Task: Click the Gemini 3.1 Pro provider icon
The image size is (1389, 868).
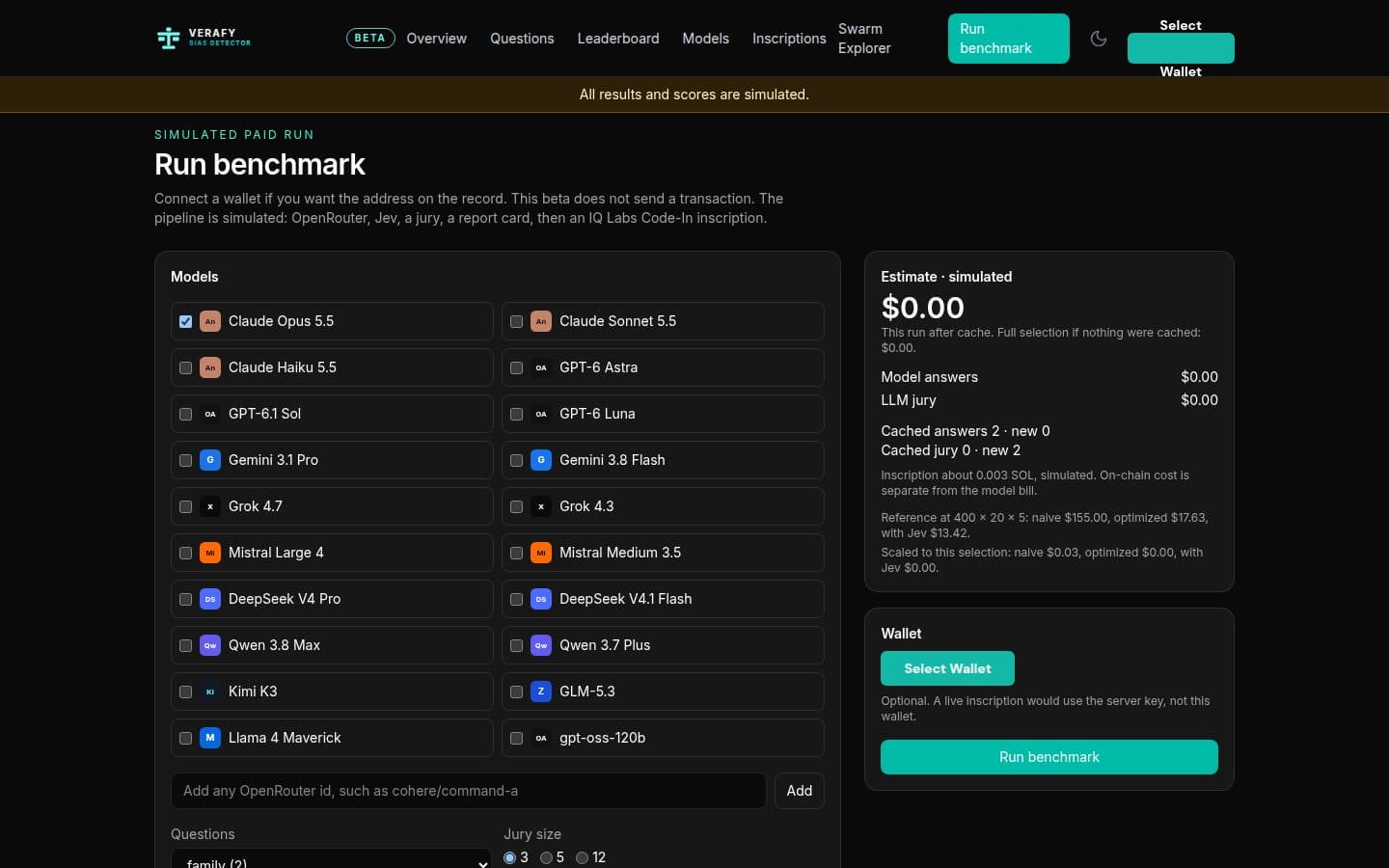Action: [210, 460]
